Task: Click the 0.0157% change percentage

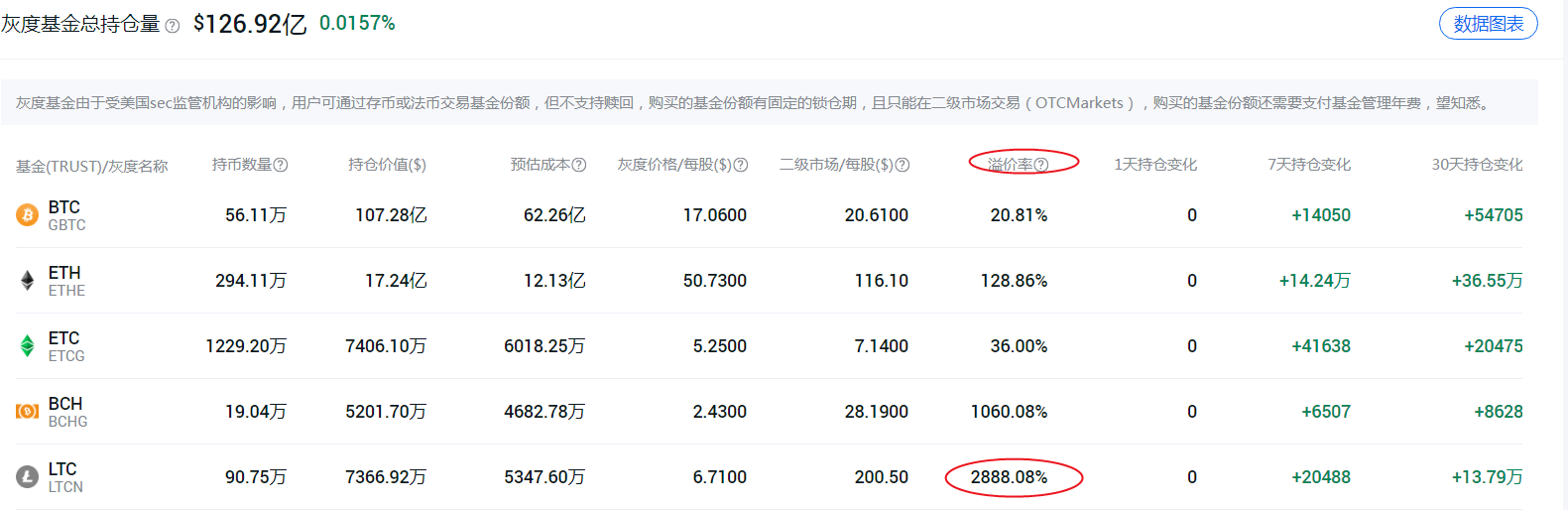Action: [x=357, y=23]
